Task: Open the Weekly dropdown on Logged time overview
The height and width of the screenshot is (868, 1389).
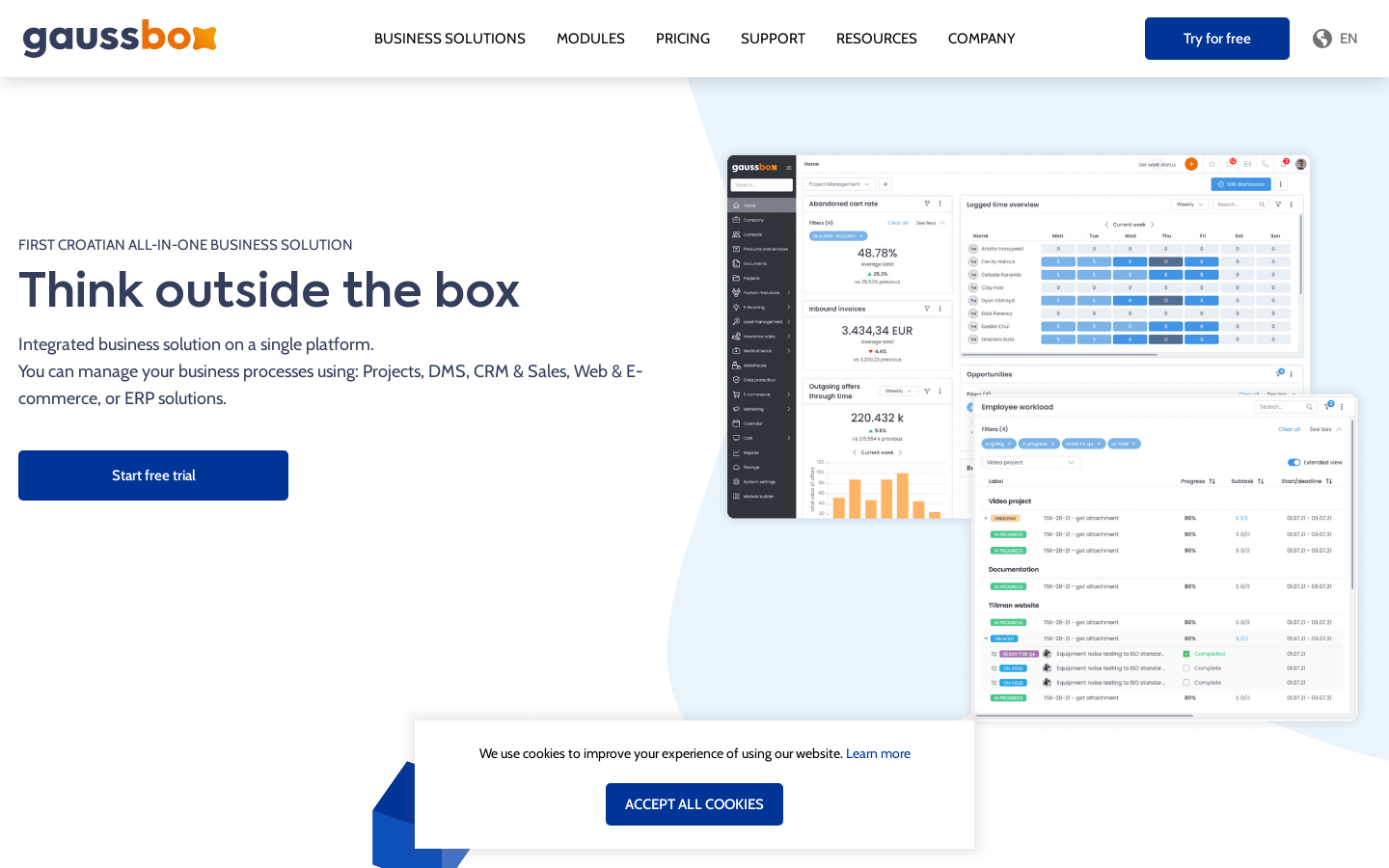Action: (1188, 203)
